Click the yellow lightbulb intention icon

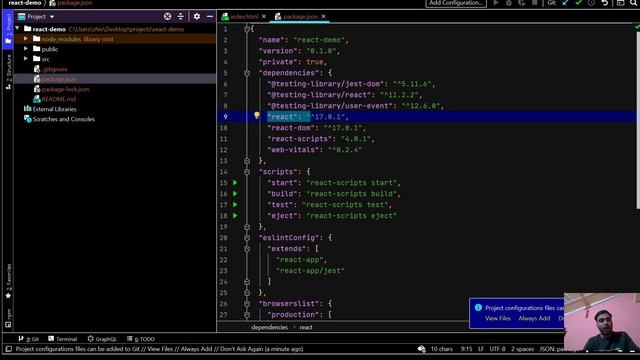(257, 116)
